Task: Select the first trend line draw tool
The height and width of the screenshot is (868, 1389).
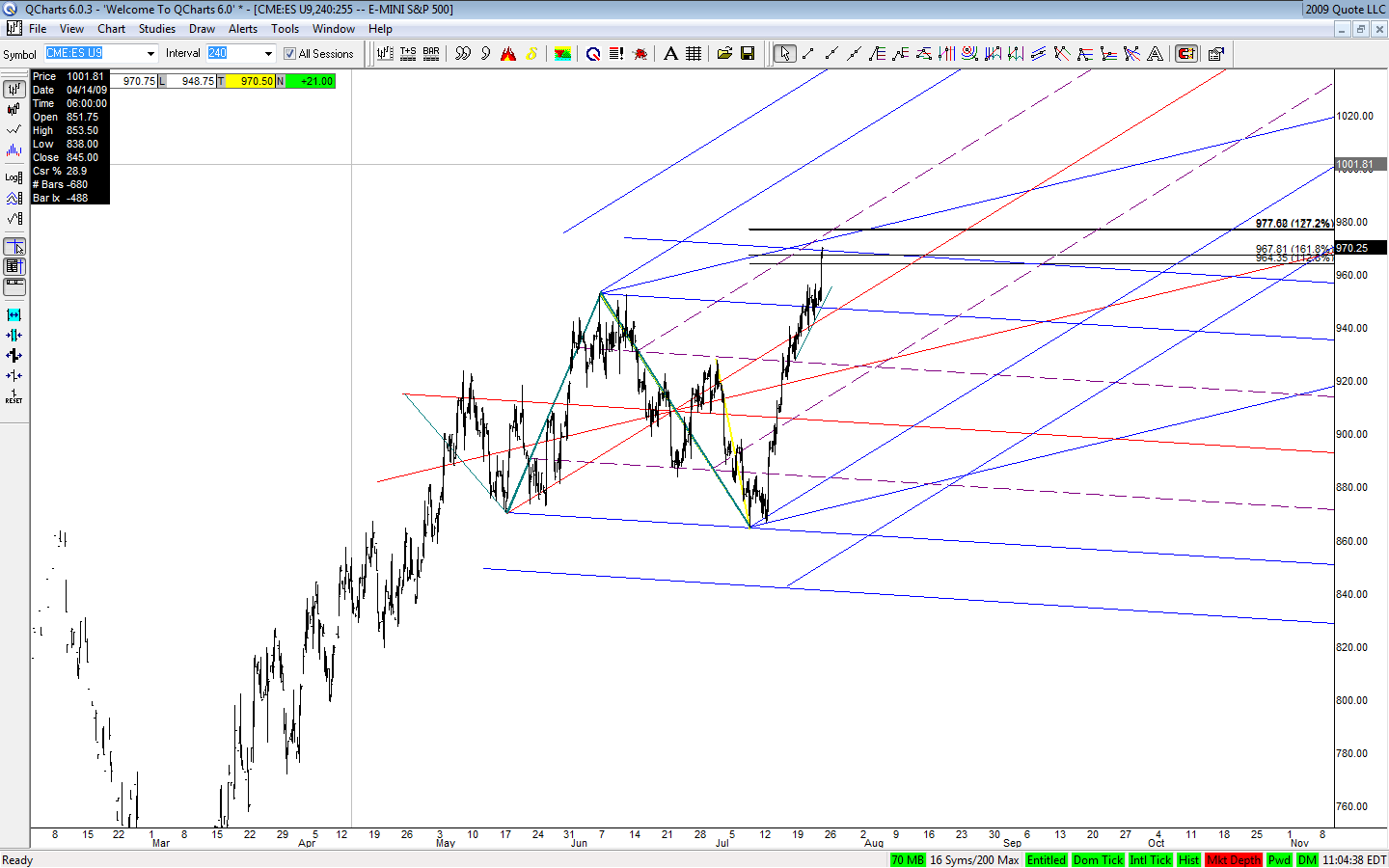Action: point(808,54)
